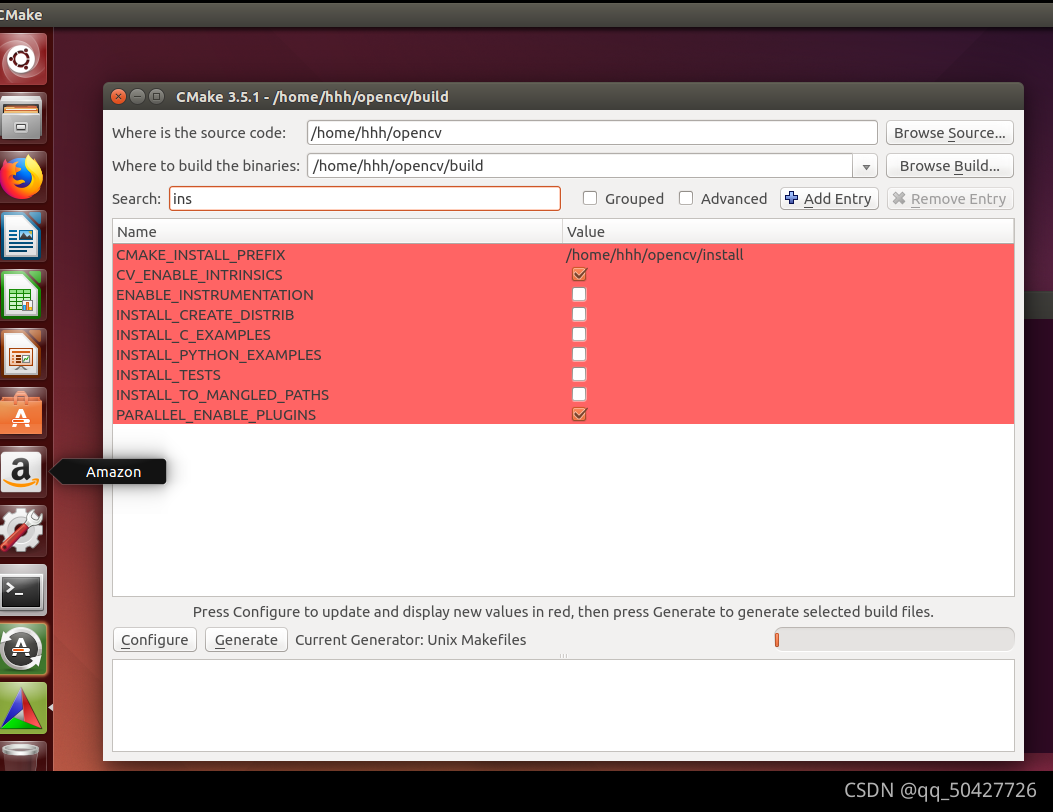Click the plus icon on Add Entry

coord(792,198)
